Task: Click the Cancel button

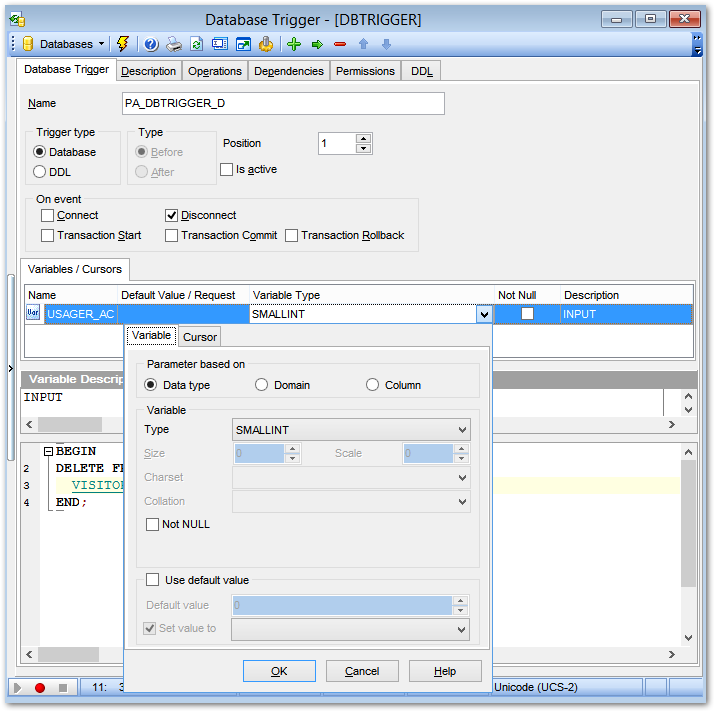Action: click(362, 671)
